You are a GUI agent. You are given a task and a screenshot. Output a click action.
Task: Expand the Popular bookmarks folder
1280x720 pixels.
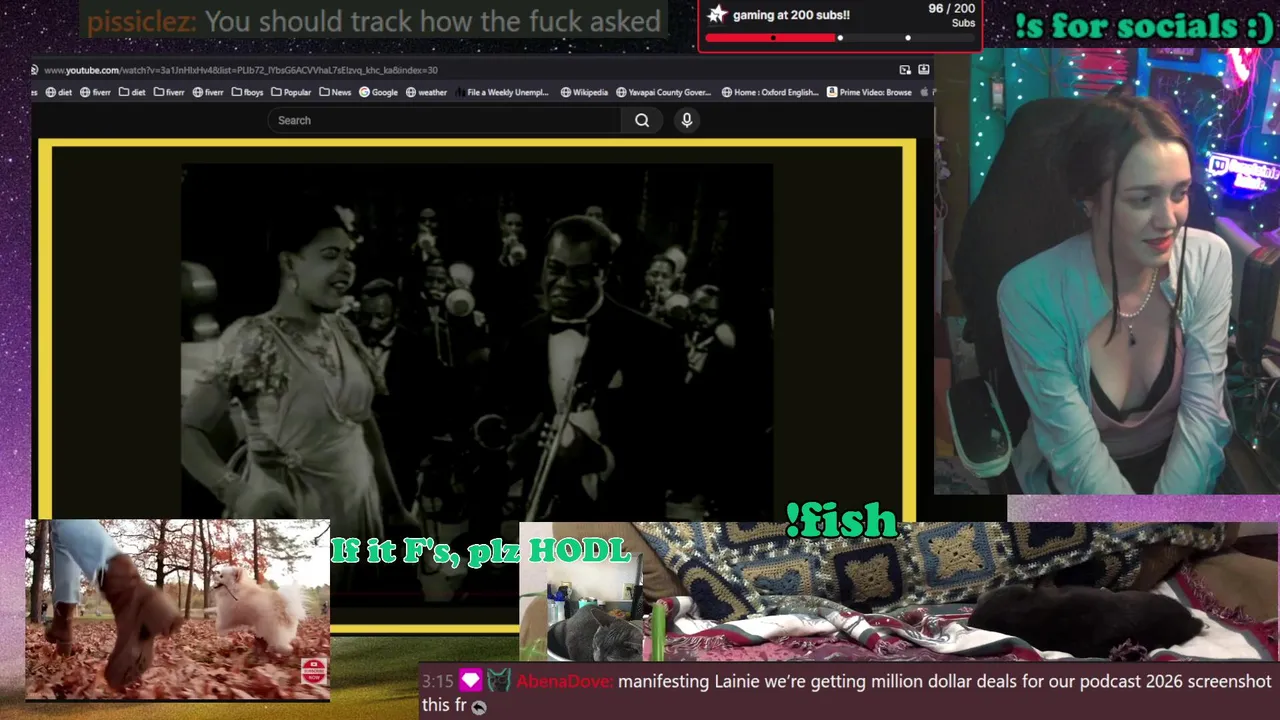[291, 92]
